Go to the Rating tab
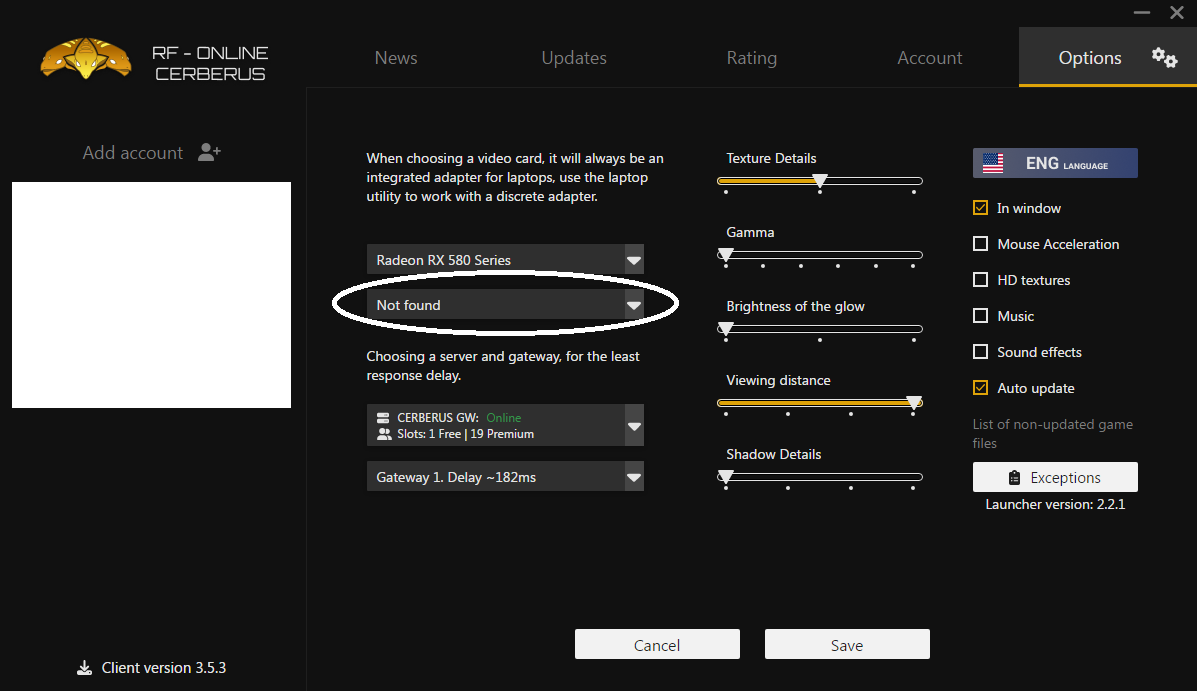 (751, 58)
